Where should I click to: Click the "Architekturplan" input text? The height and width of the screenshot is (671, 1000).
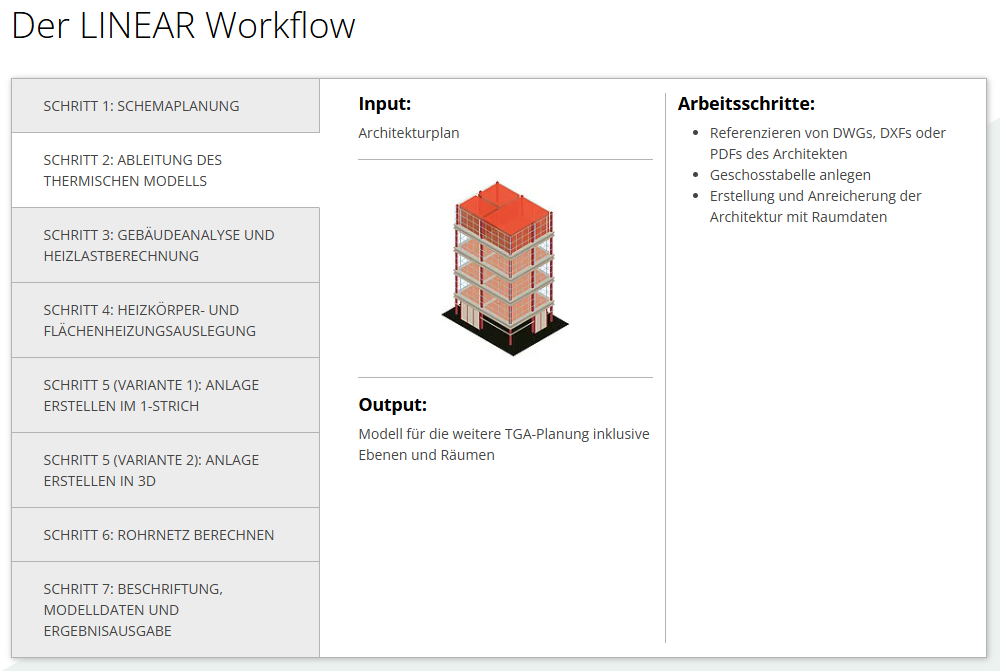[x=409, y=133]
